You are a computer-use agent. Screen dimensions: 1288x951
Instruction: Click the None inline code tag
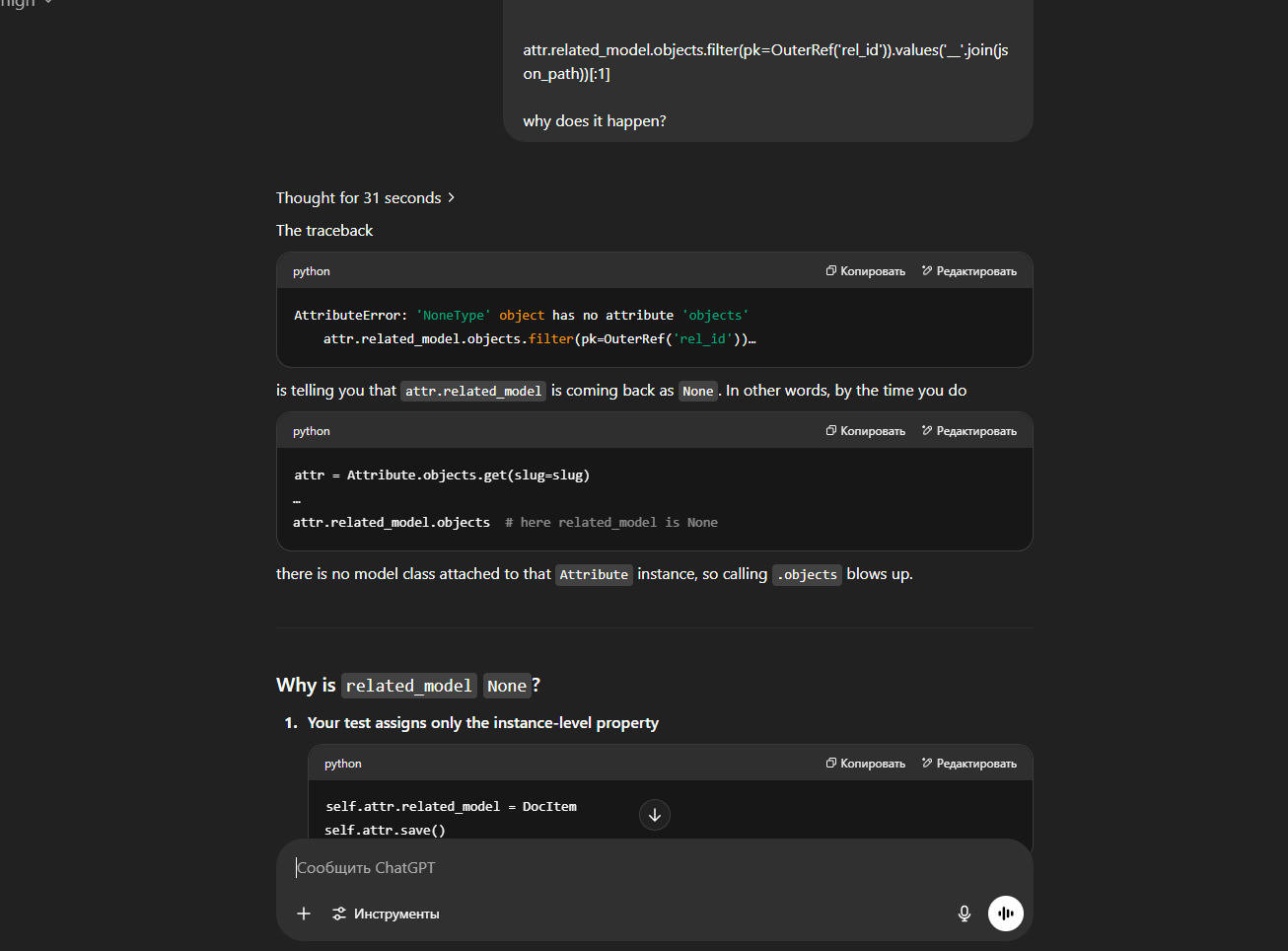coord(697,391)
